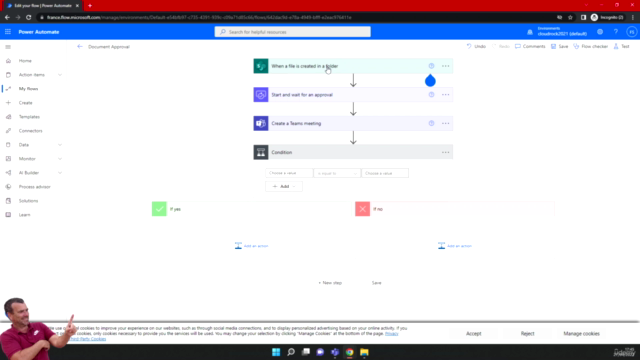640x360 pixels.
Task: Click the SharePoint trigger icon
Action: click(261, 66)
